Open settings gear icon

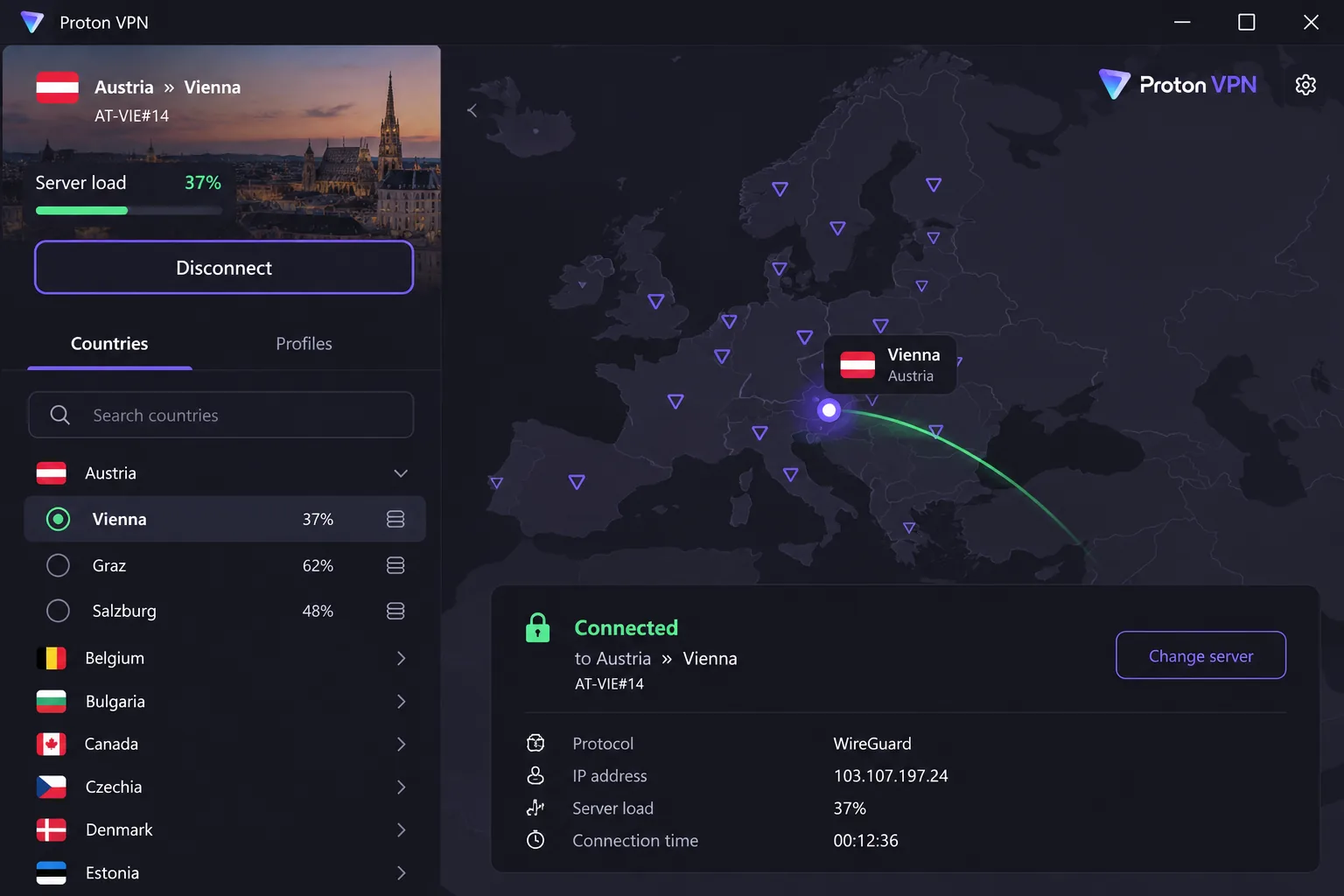1305,85
